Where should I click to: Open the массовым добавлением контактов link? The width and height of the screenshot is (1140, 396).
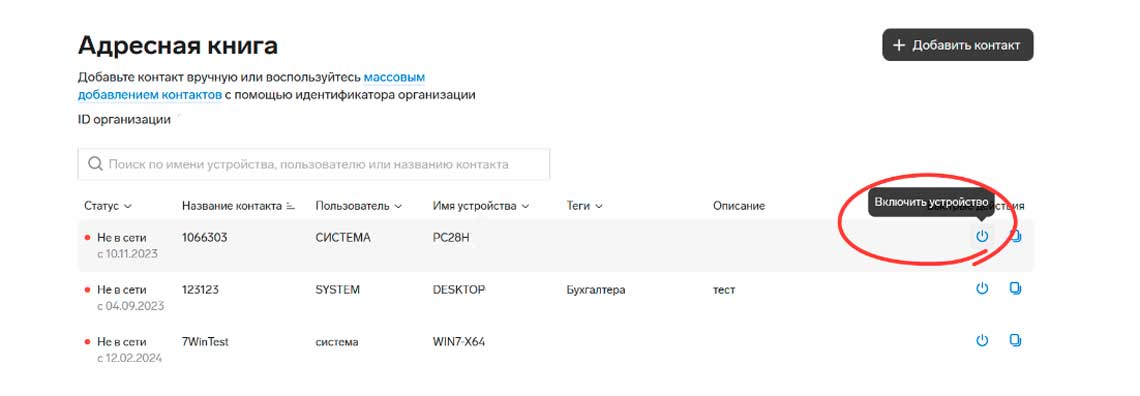click(x=251, y=86)
